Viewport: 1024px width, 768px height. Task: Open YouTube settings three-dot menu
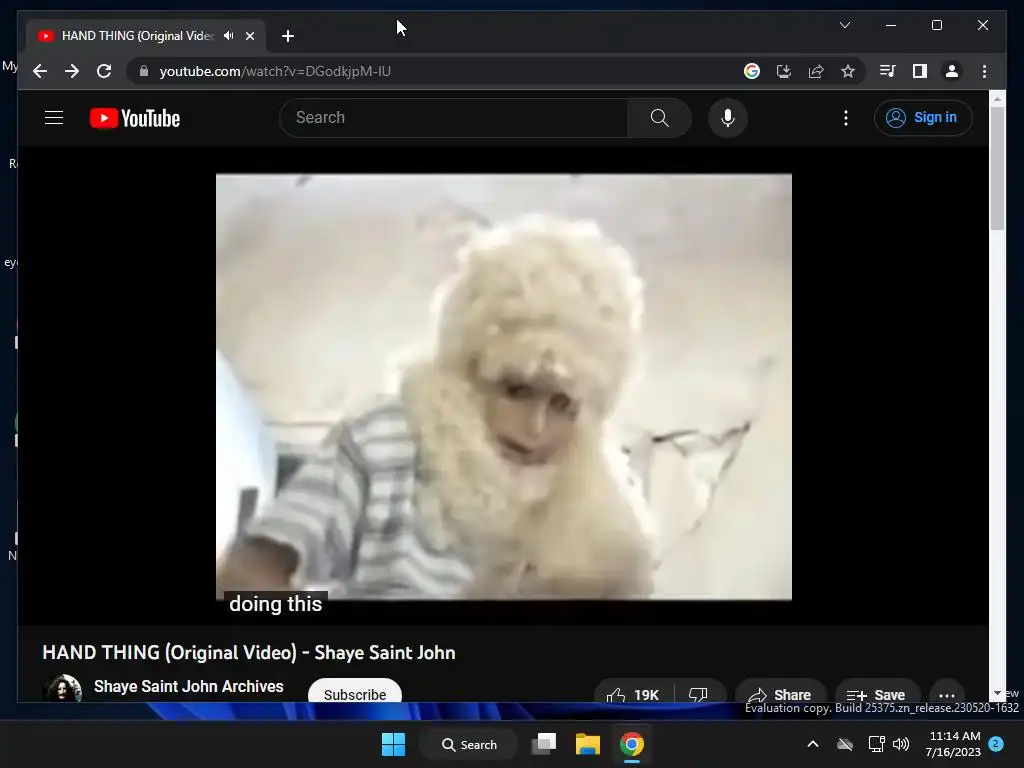point(846,118)
